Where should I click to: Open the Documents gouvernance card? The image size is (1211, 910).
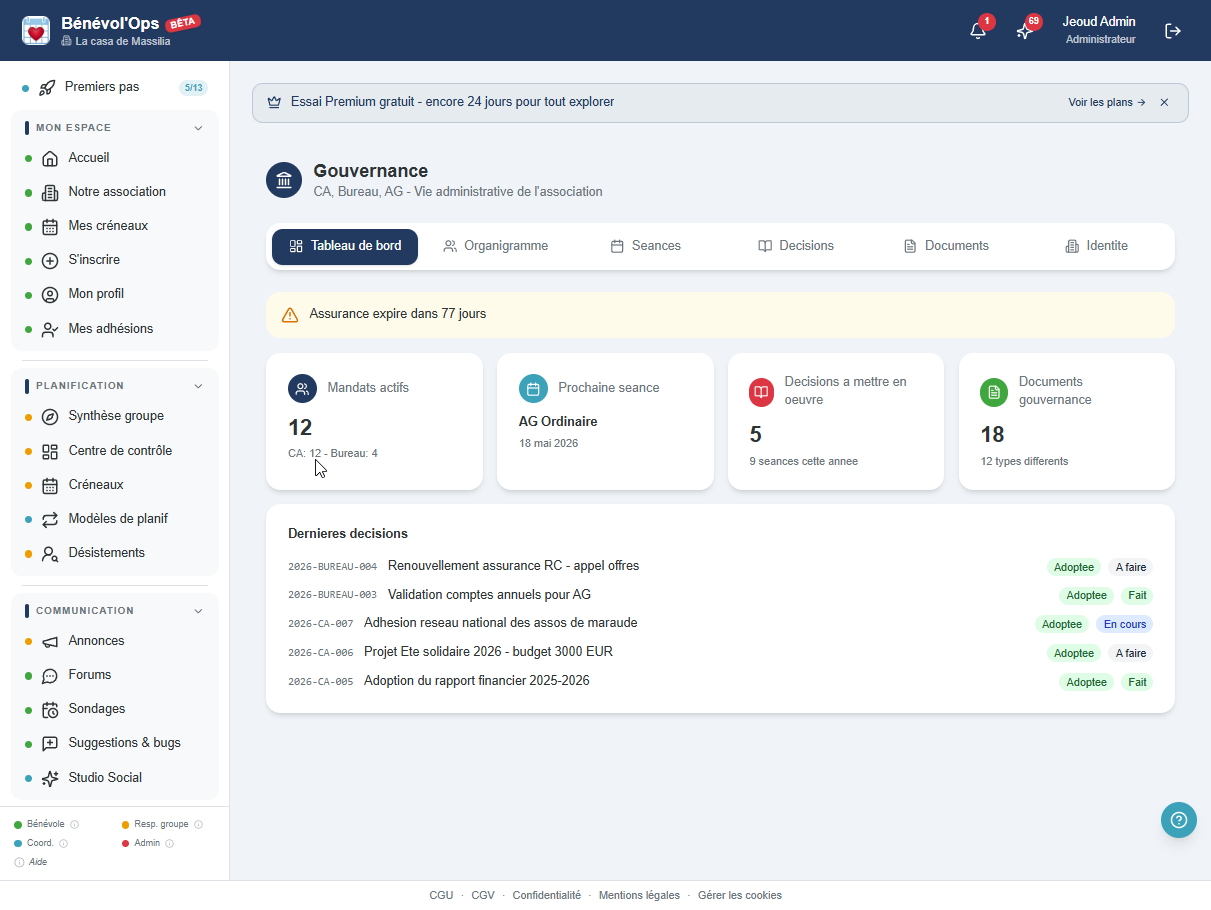click(x=1067, y=422)
